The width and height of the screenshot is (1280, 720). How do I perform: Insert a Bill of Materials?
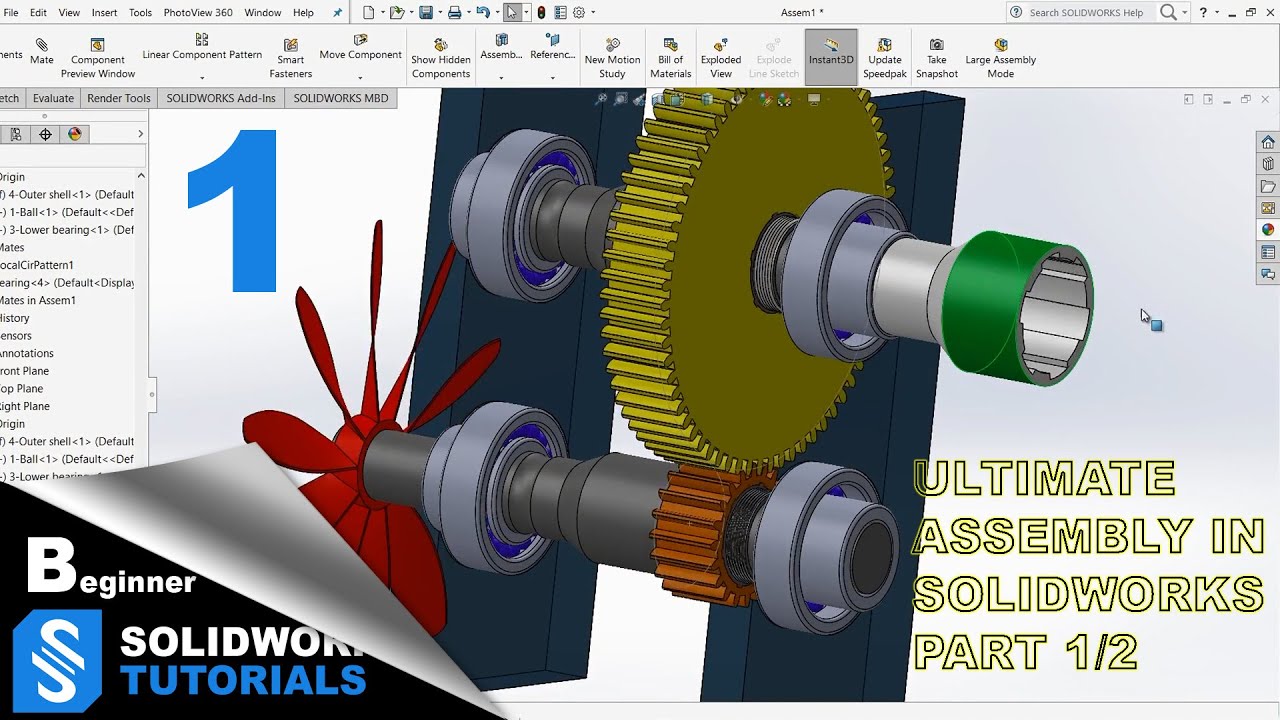[x=670, y=54]
